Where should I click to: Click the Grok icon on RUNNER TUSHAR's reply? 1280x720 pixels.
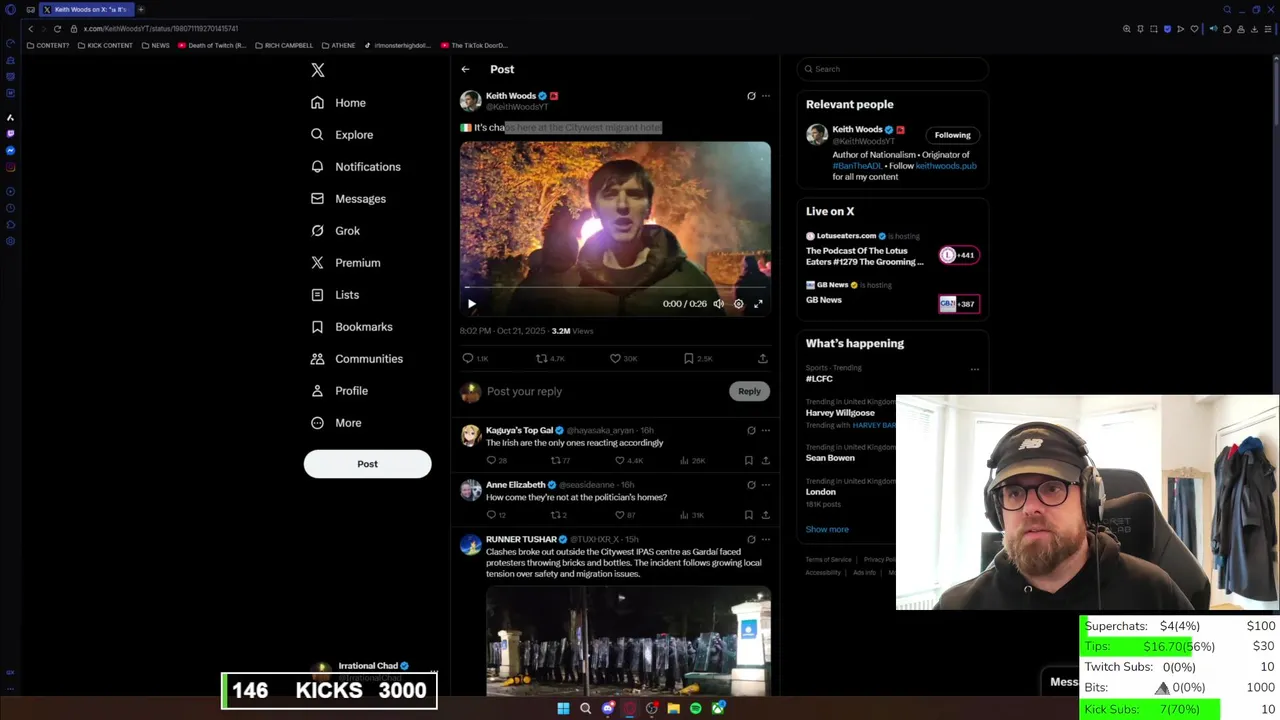pos(751,540)
